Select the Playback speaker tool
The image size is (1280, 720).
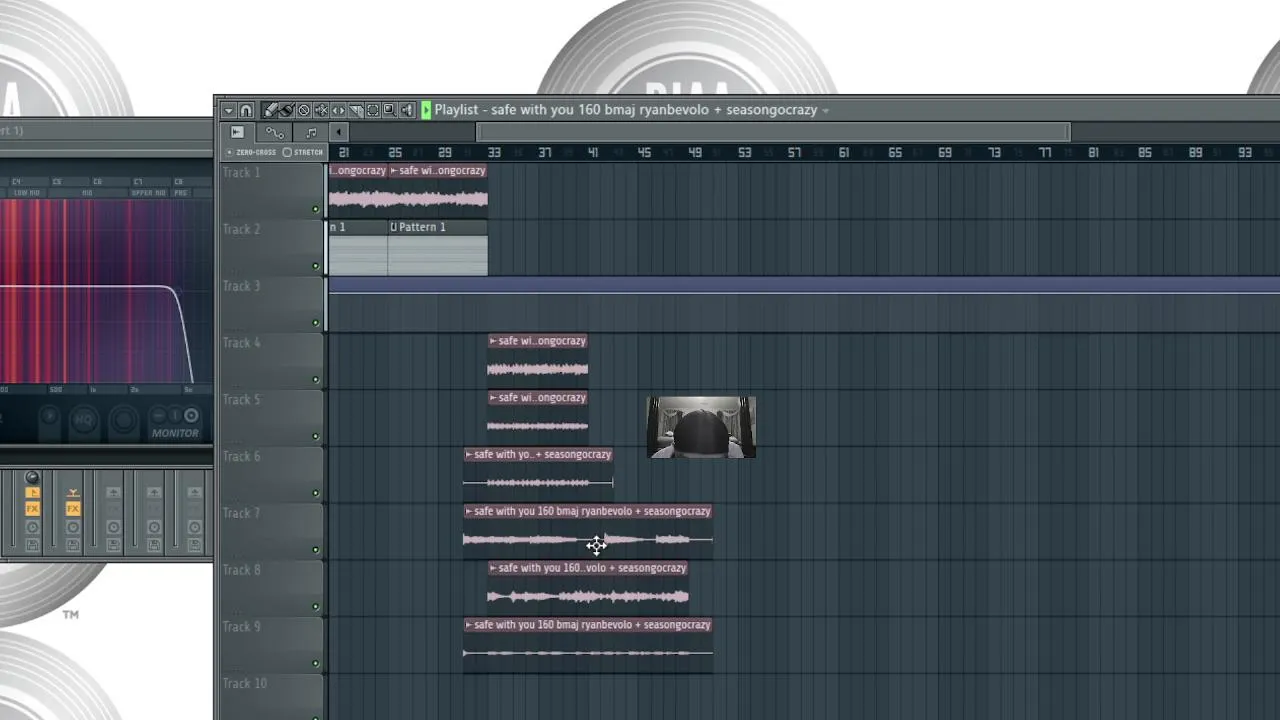coord(407,110)
